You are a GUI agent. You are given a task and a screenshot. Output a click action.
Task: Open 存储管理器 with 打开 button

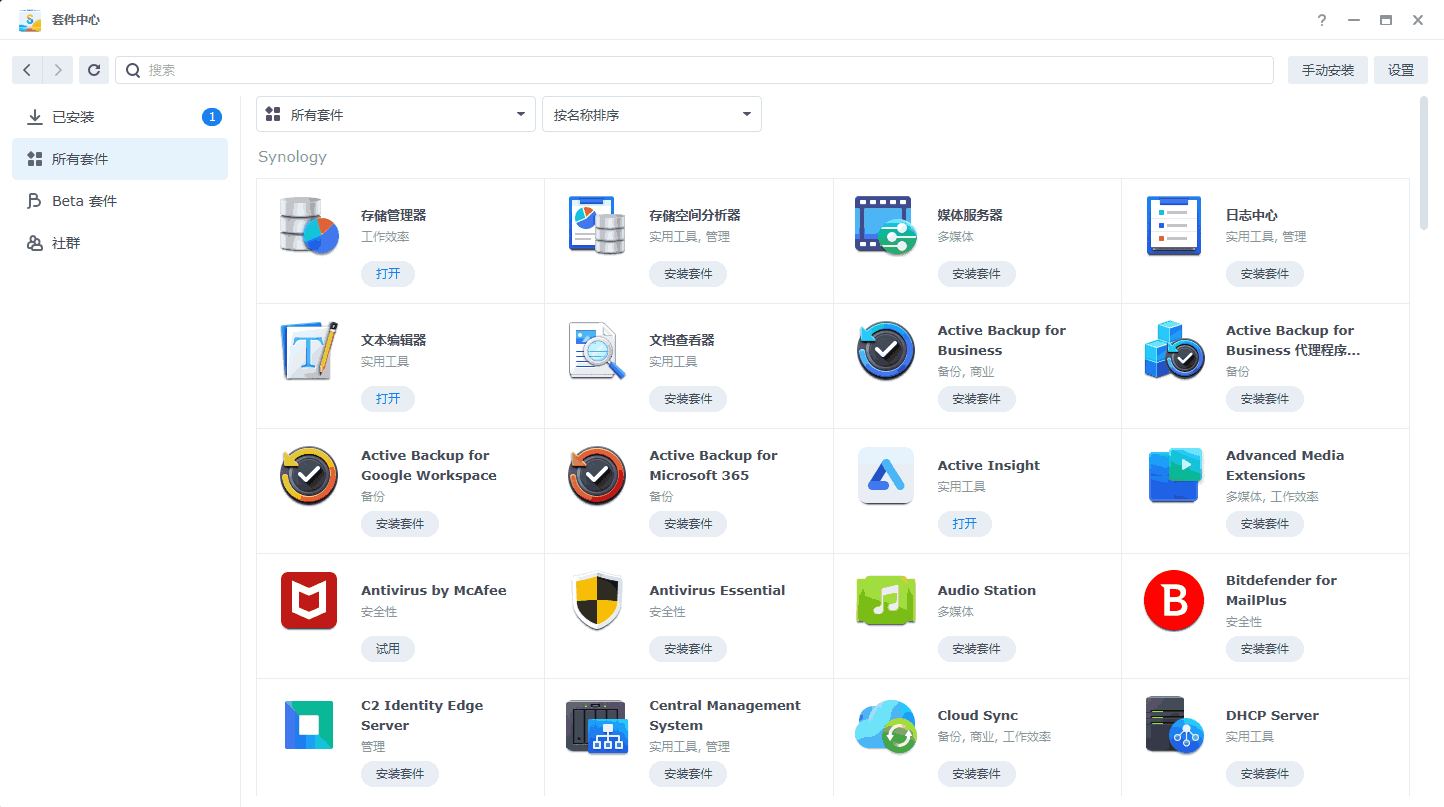click(388, 274)
